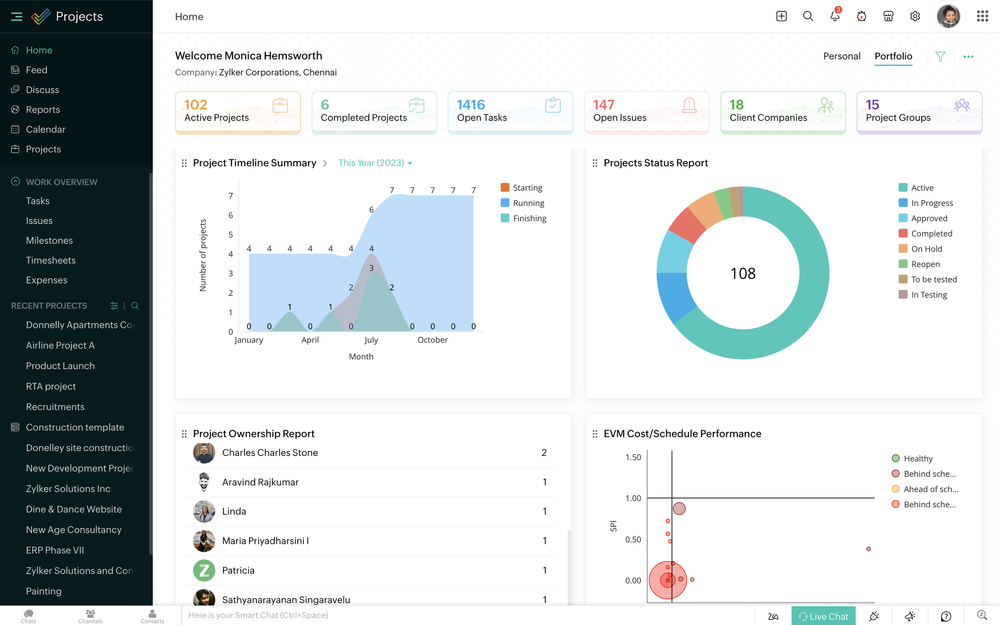The image size is (1000, 625).
Task: Click the To be tested legend swatch
Action: 902,279
